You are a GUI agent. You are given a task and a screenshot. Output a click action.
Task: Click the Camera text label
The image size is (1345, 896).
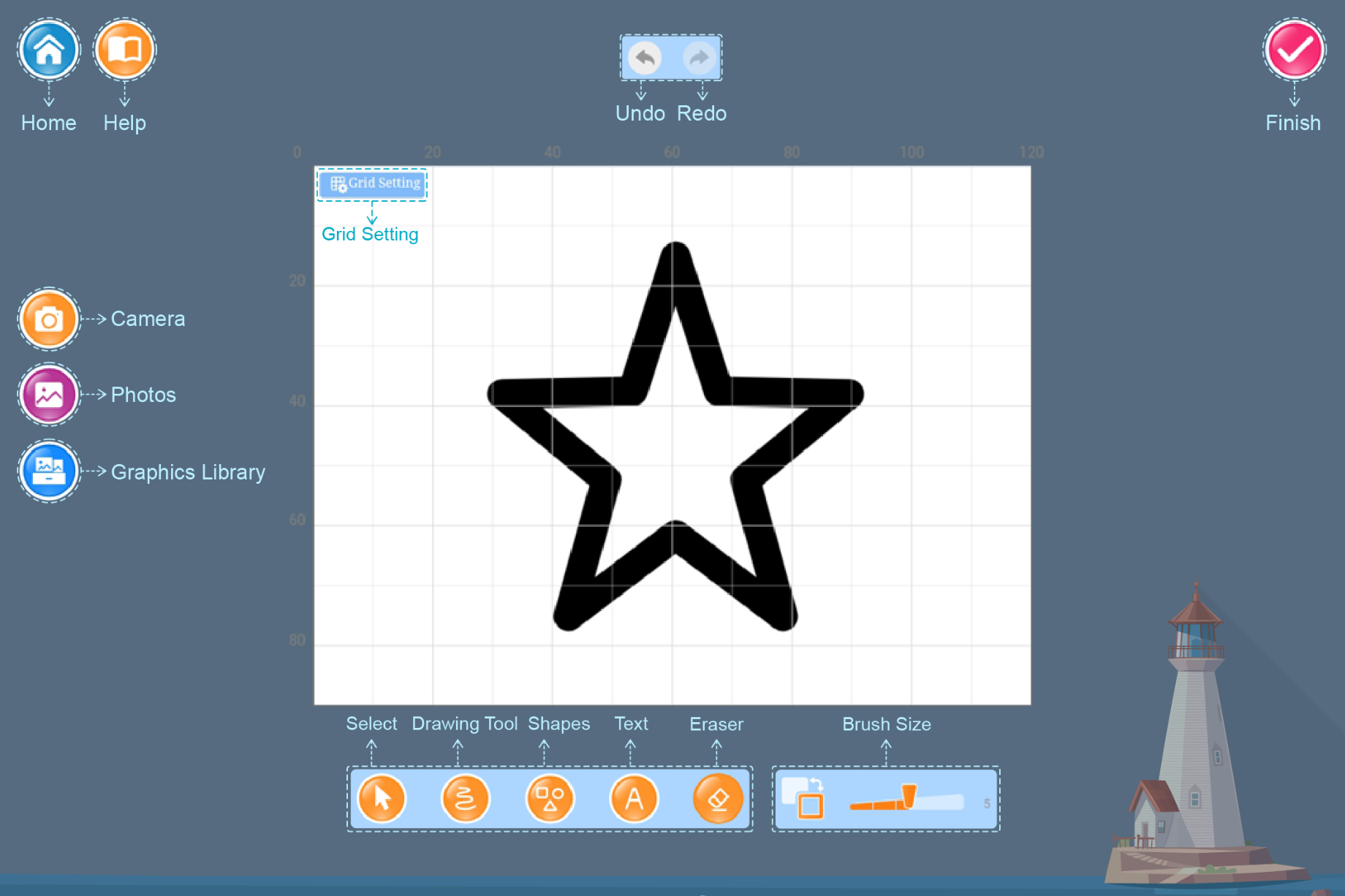148,319
